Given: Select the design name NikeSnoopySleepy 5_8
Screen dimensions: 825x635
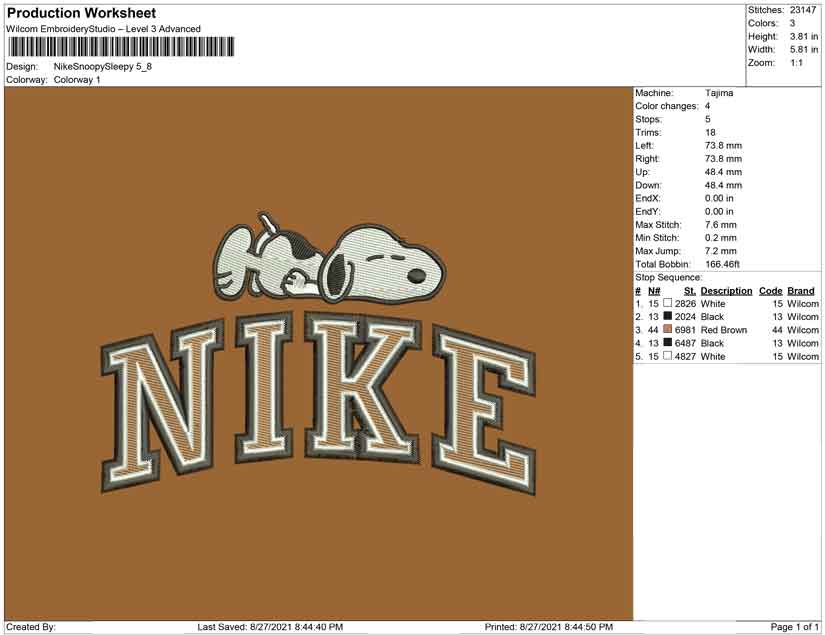Looking at the screenshot, I should pyautogui.click(x=103, y=67).
